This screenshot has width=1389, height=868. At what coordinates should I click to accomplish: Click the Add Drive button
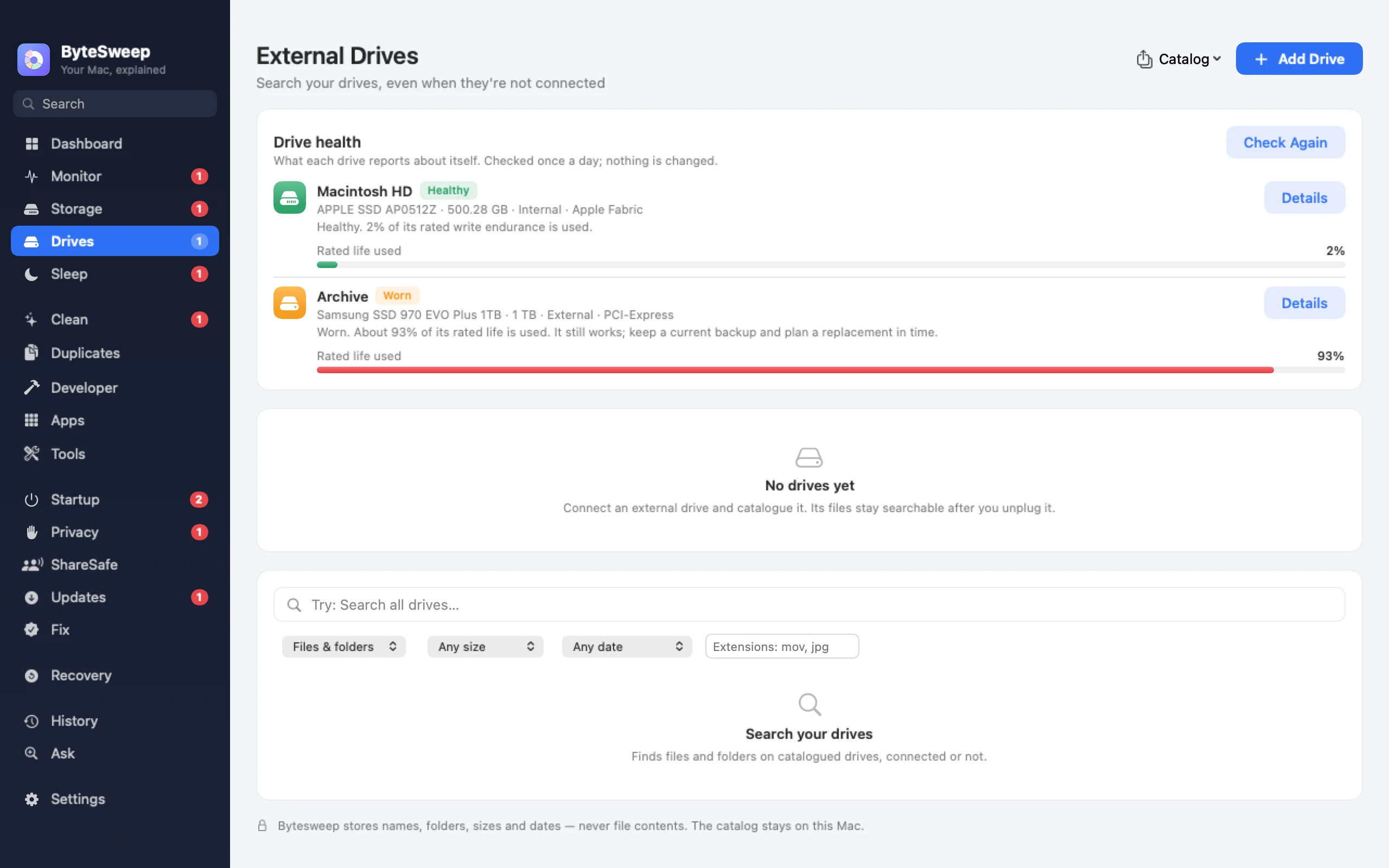1299,59
